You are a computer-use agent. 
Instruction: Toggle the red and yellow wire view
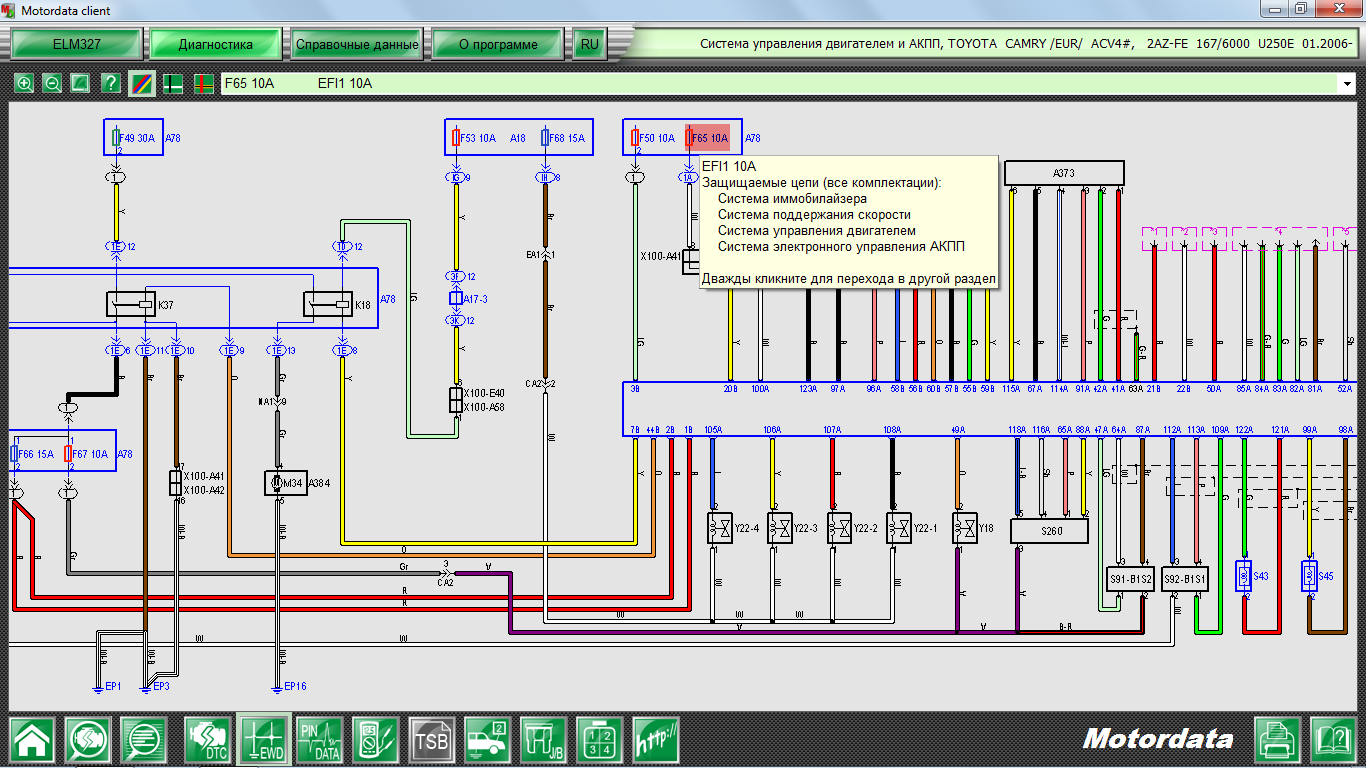point(203,83)
